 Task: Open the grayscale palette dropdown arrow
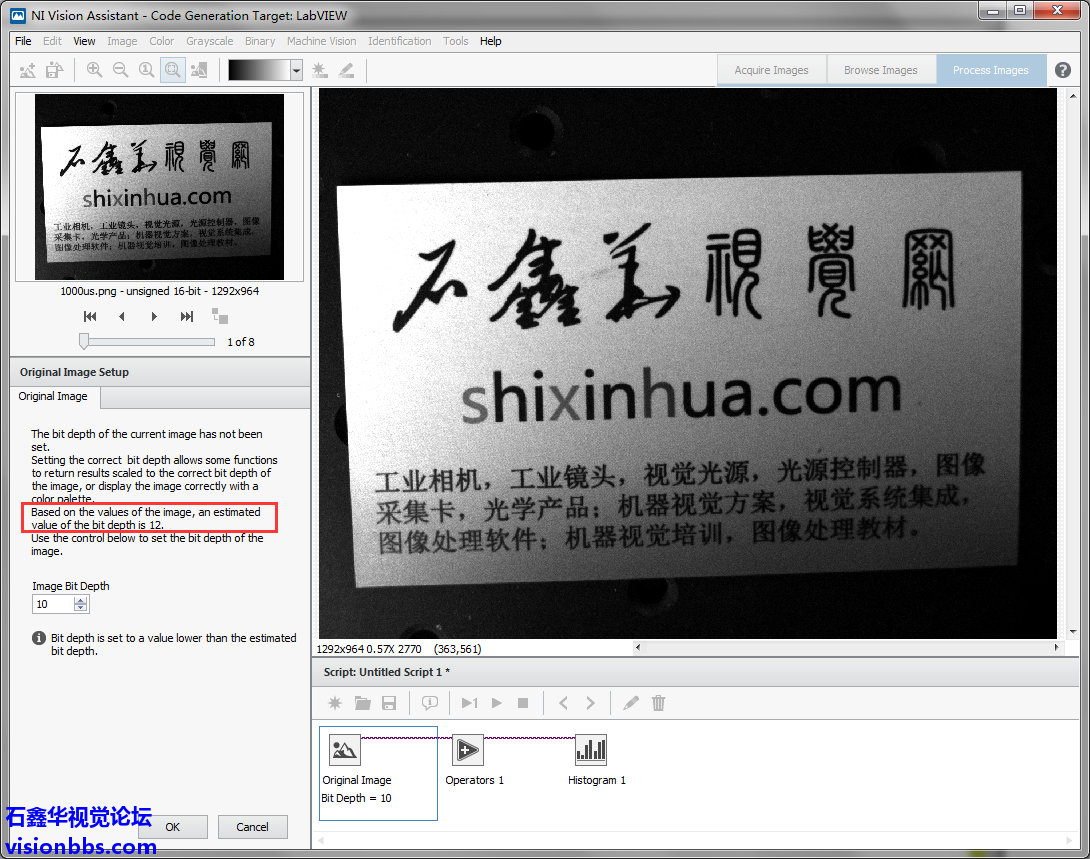(x=297, y=70)
